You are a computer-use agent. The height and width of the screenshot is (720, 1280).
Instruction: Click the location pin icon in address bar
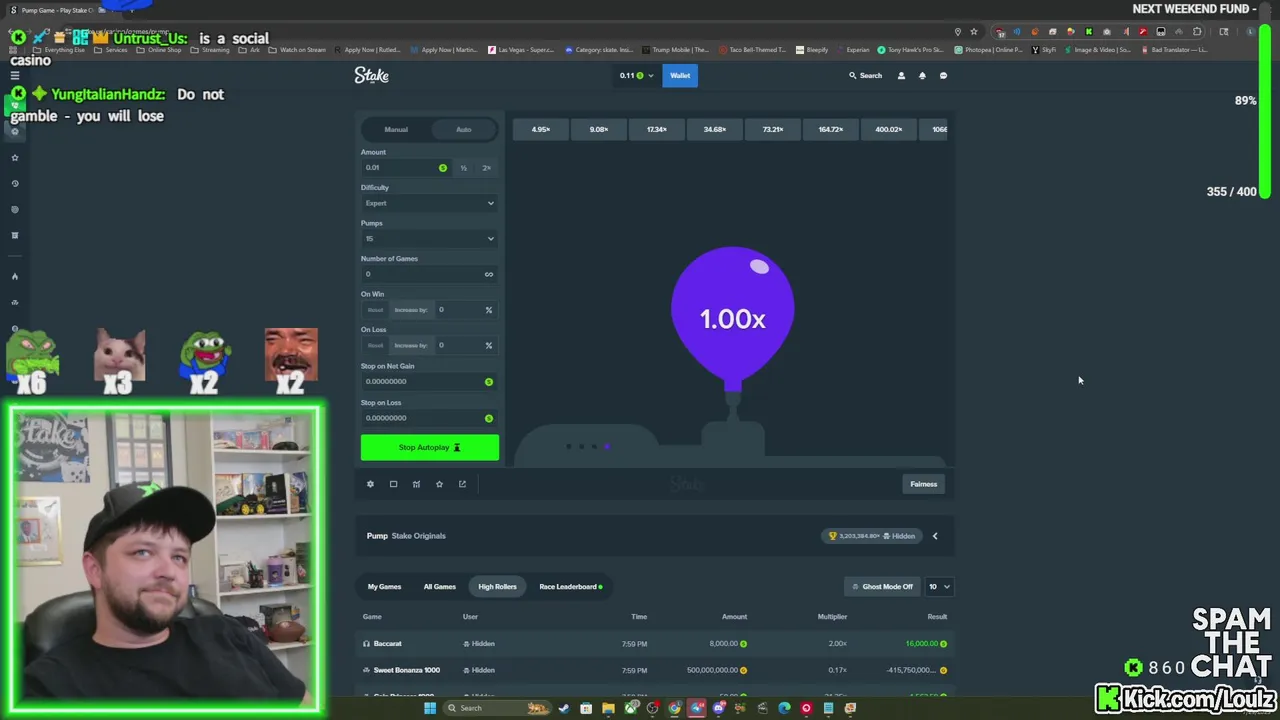click(x=958, y=32)
